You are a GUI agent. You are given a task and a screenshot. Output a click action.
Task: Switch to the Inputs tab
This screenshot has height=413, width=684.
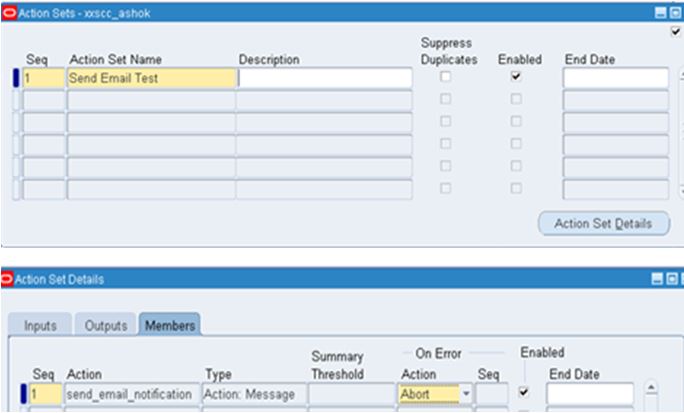40,325
